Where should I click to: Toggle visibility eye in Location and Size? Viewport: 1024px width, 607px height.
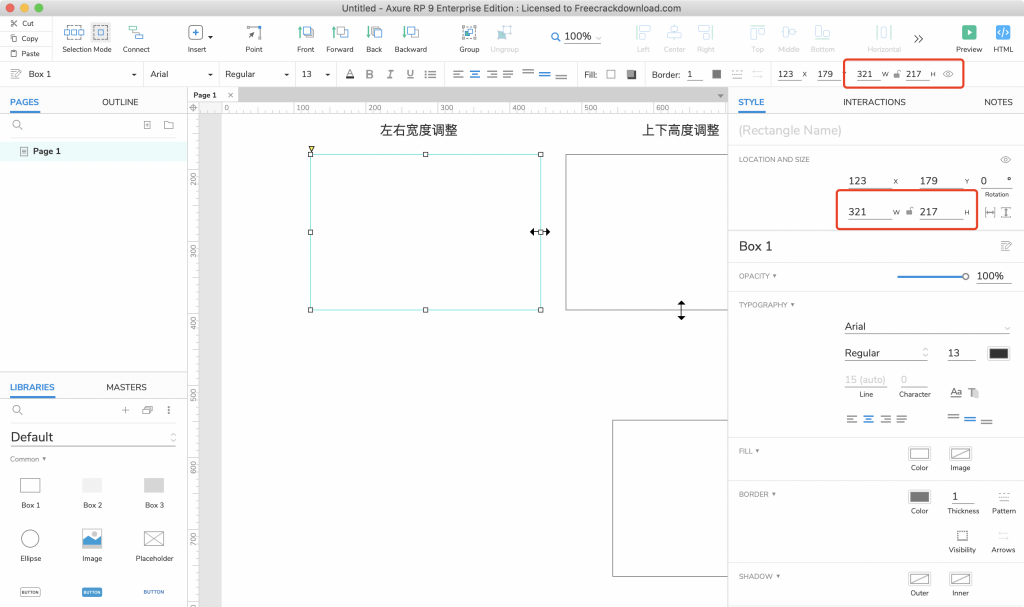1005,160
